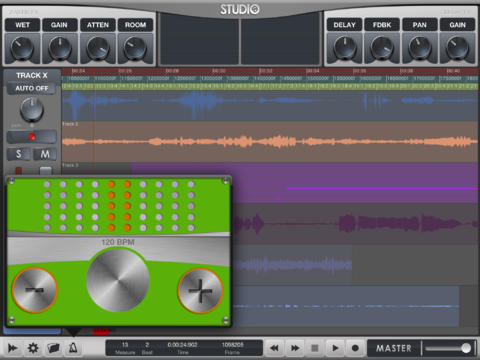Click the orange waveform on Track 2
Image resolution: width=480 pixels, height=360 pixels.
click(269, 142)
